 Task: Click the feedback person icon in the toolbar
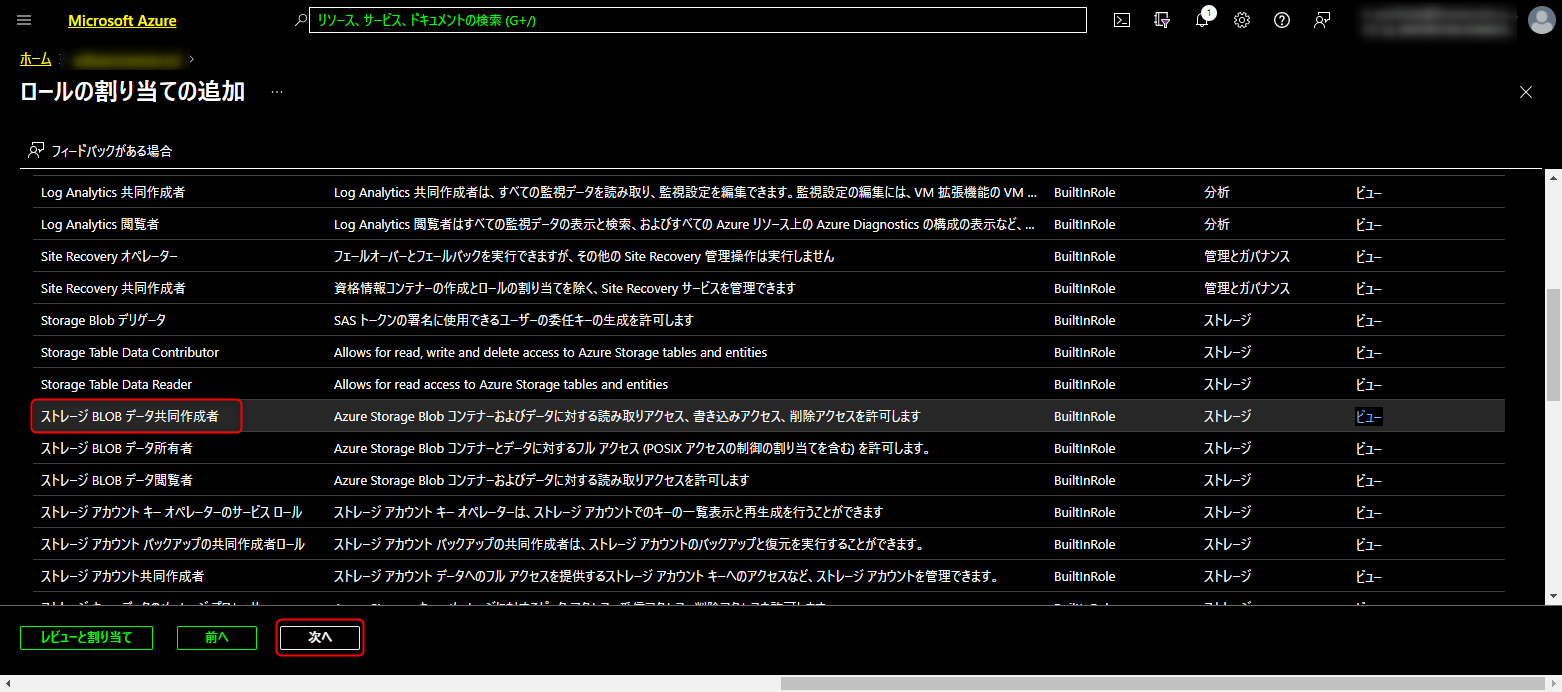(x=36, y=151)
